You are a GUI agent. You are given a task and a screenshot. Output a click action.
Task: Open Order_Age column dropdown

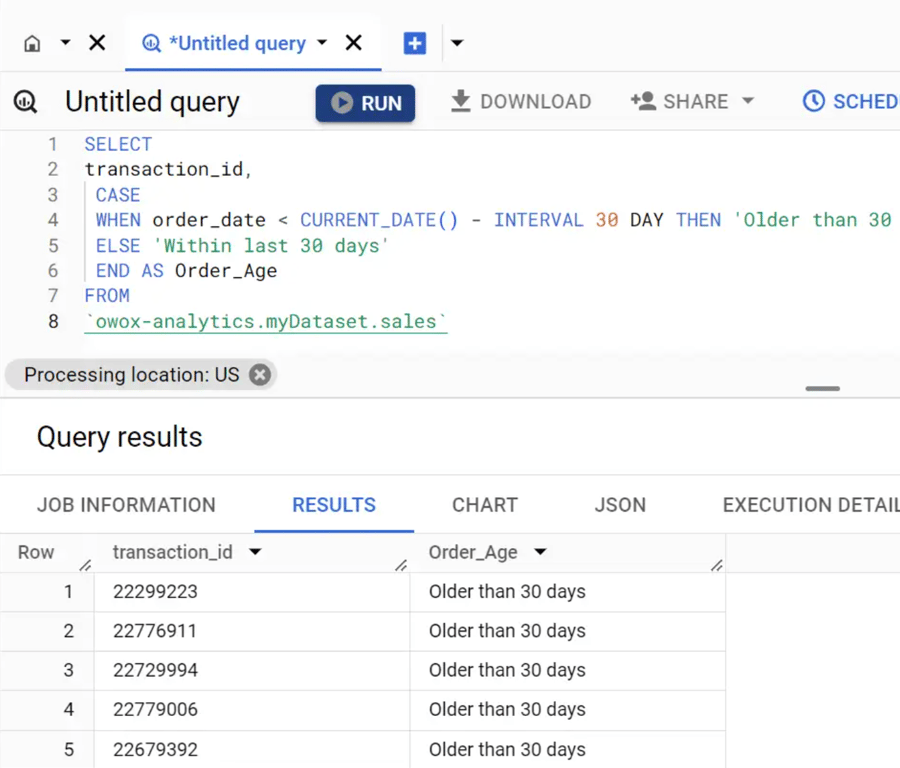540,552
